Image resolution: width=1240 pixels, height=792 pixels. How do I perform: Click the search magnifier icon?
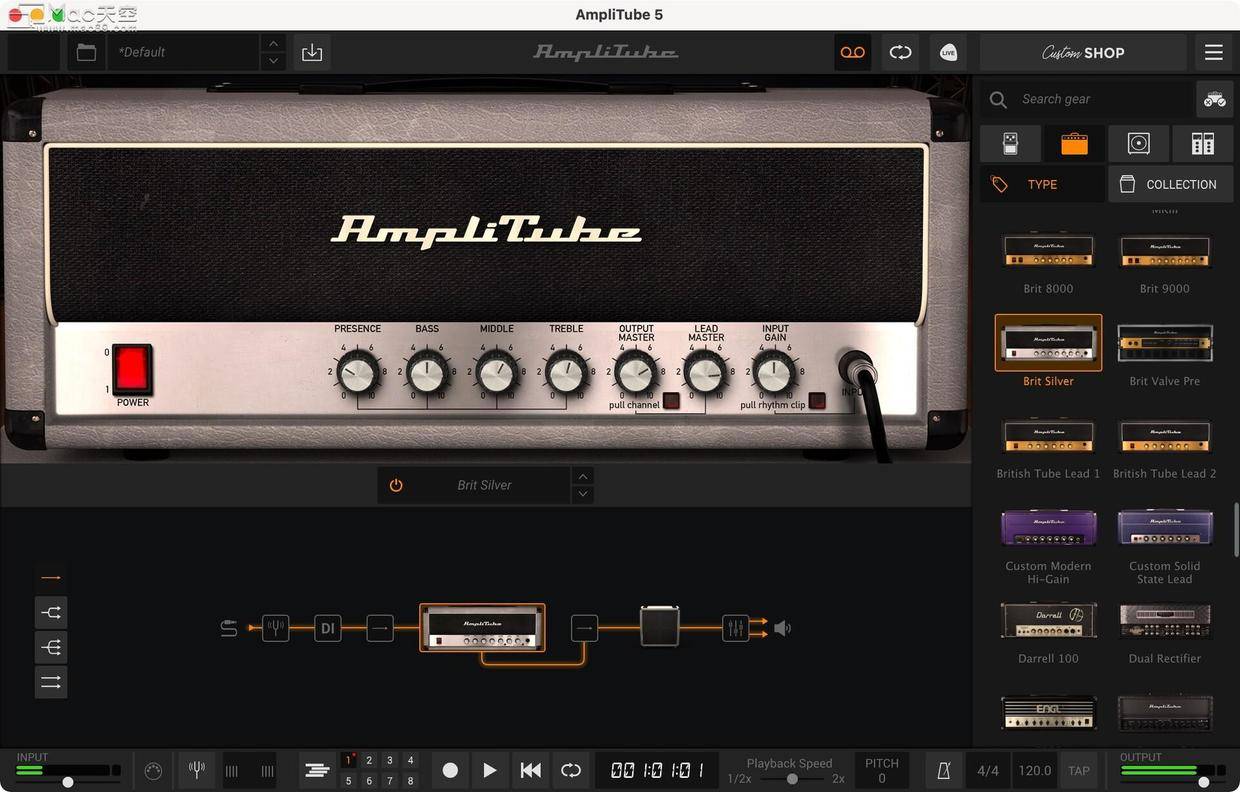pos(998,100)
